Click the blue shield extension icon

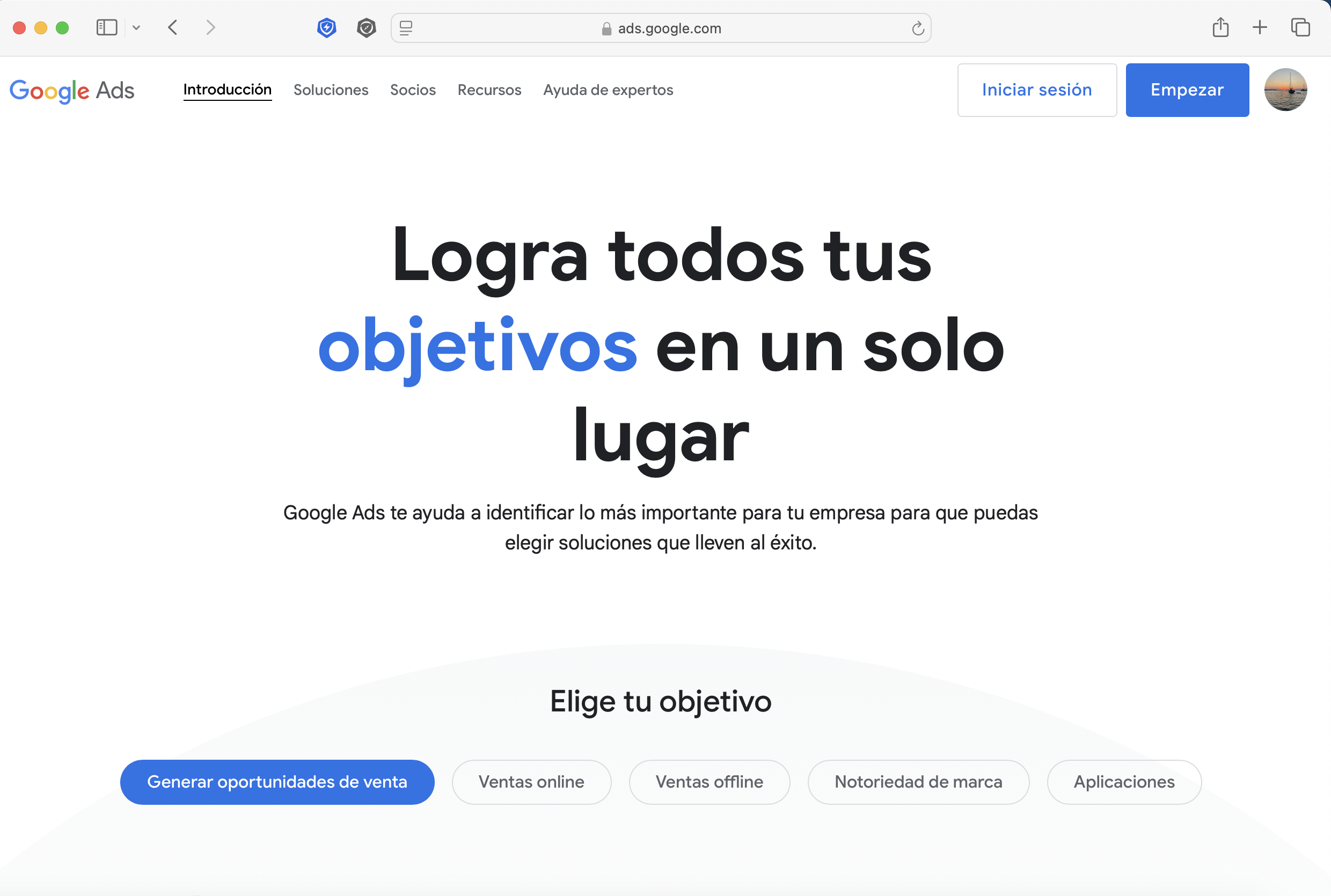[326, 27]
